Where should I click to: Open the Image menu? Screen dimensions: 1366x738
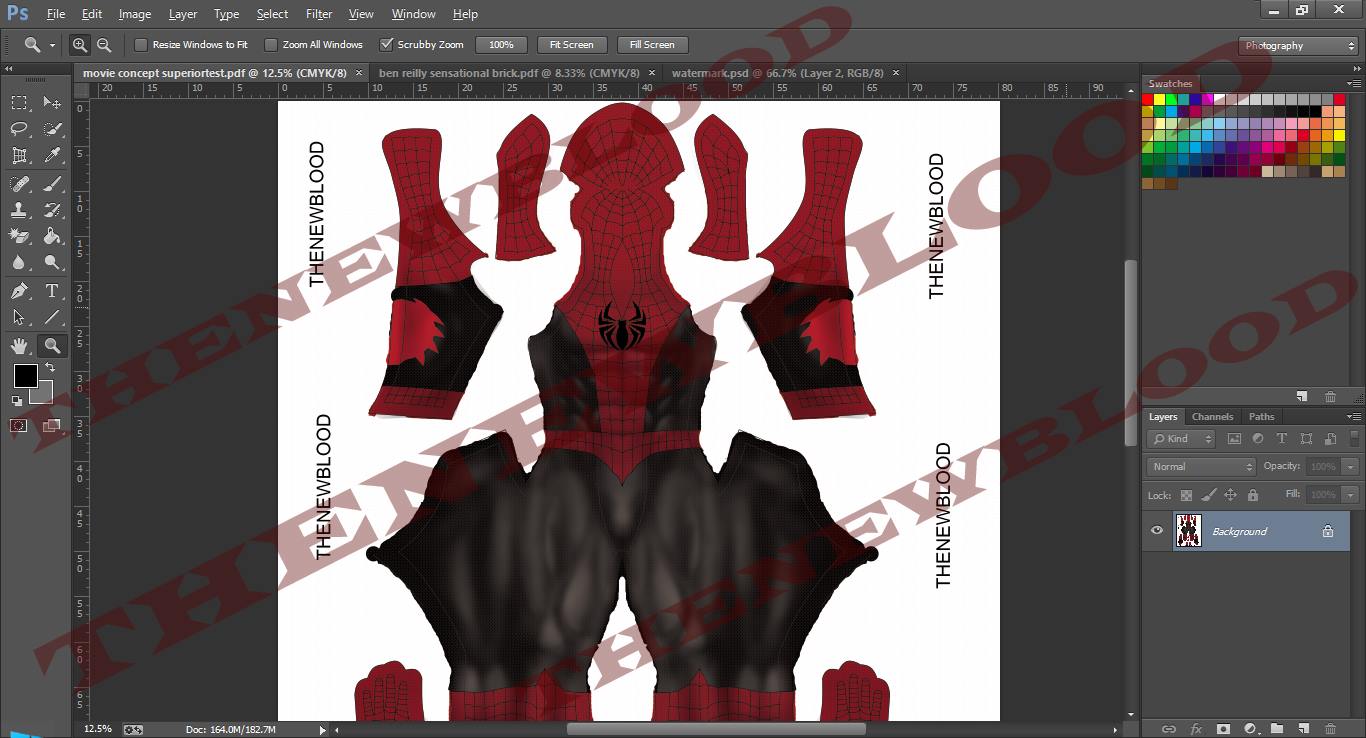135,14
